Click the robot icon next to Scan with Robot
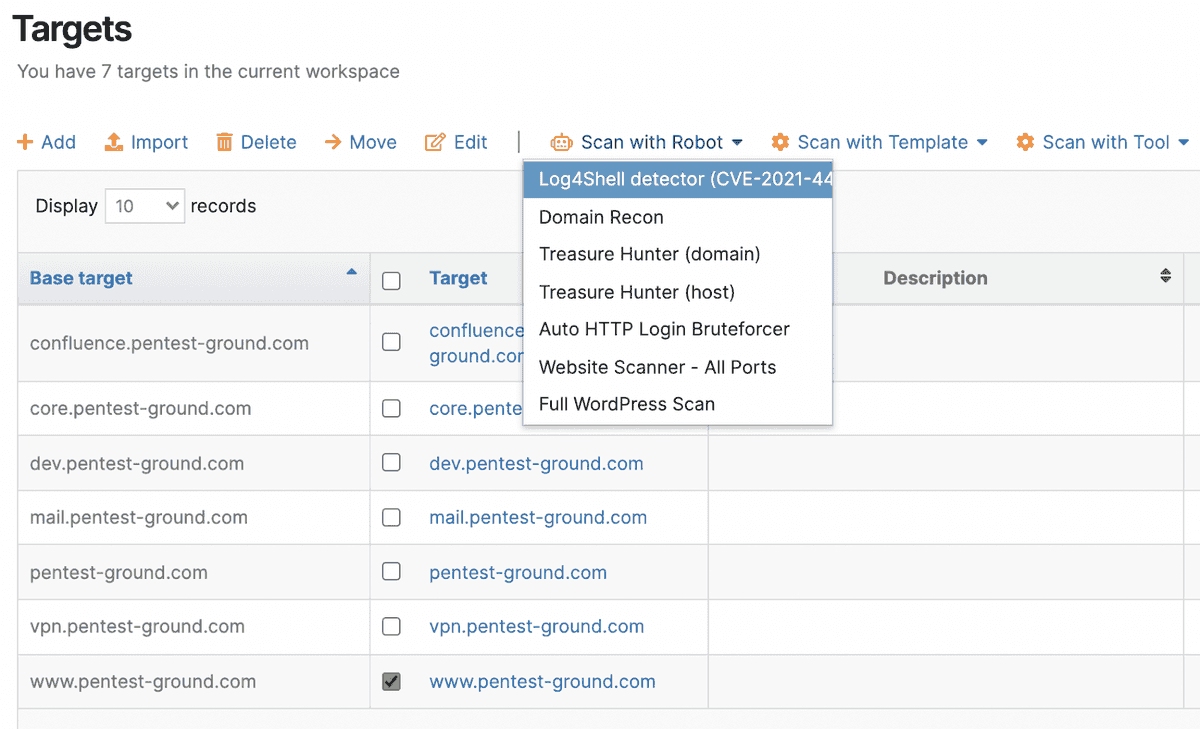This screenshot has width=1200, height=729. pos(561,142)
